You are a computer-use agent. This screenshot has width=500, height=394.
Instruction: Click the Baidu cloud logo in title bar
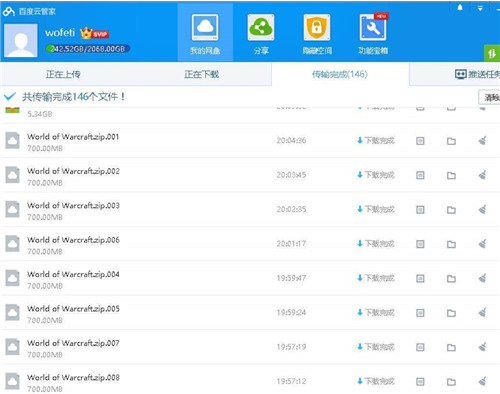(x=9, y=12)
